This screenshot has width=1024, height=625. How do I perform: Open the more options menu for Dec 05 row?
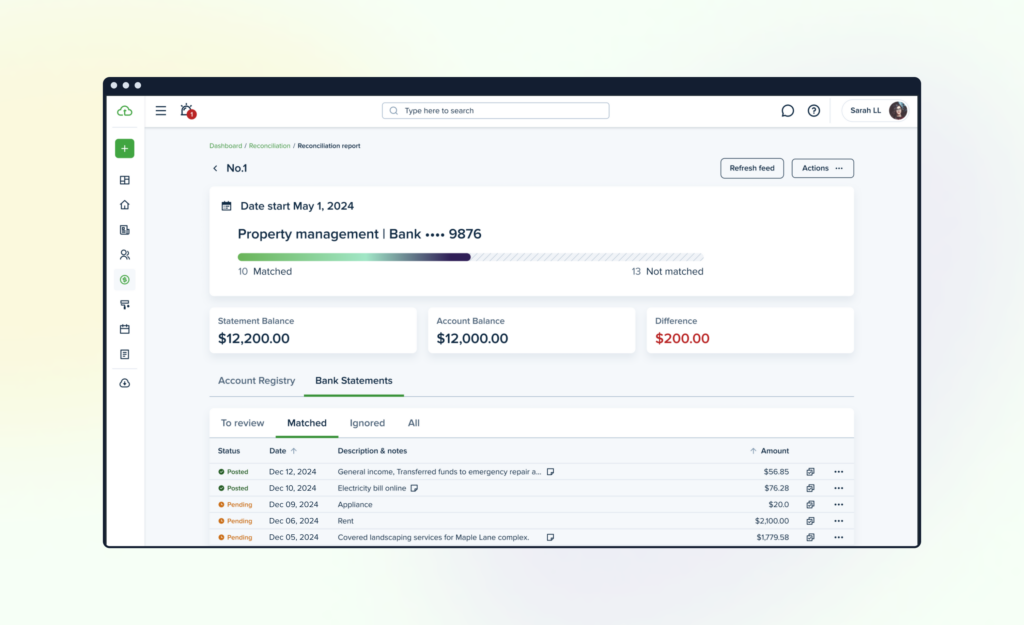coord(839,537)
